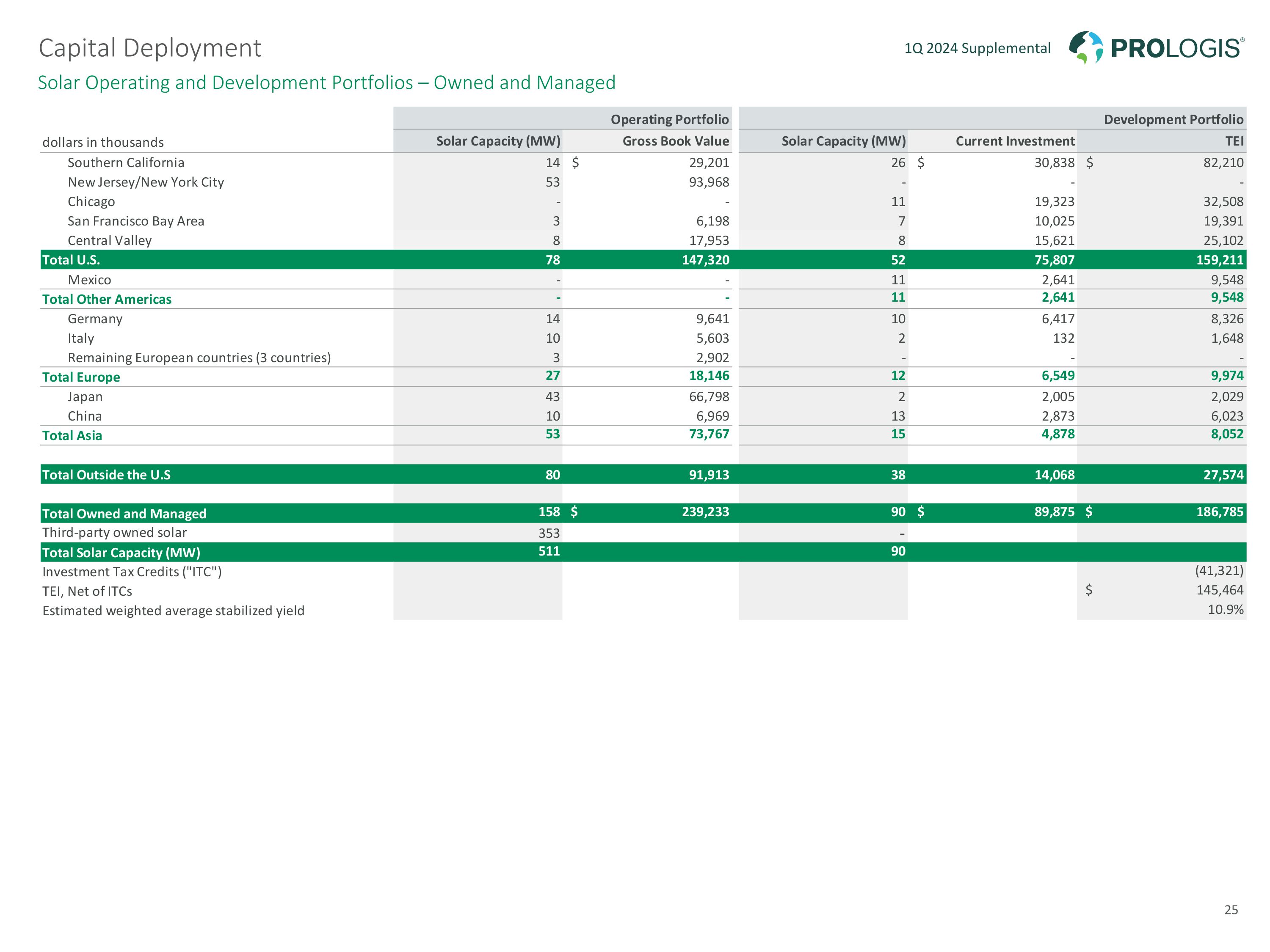Click the Total Owned and Managed row
Viewport: 1270px width, 952px height.
124,514
